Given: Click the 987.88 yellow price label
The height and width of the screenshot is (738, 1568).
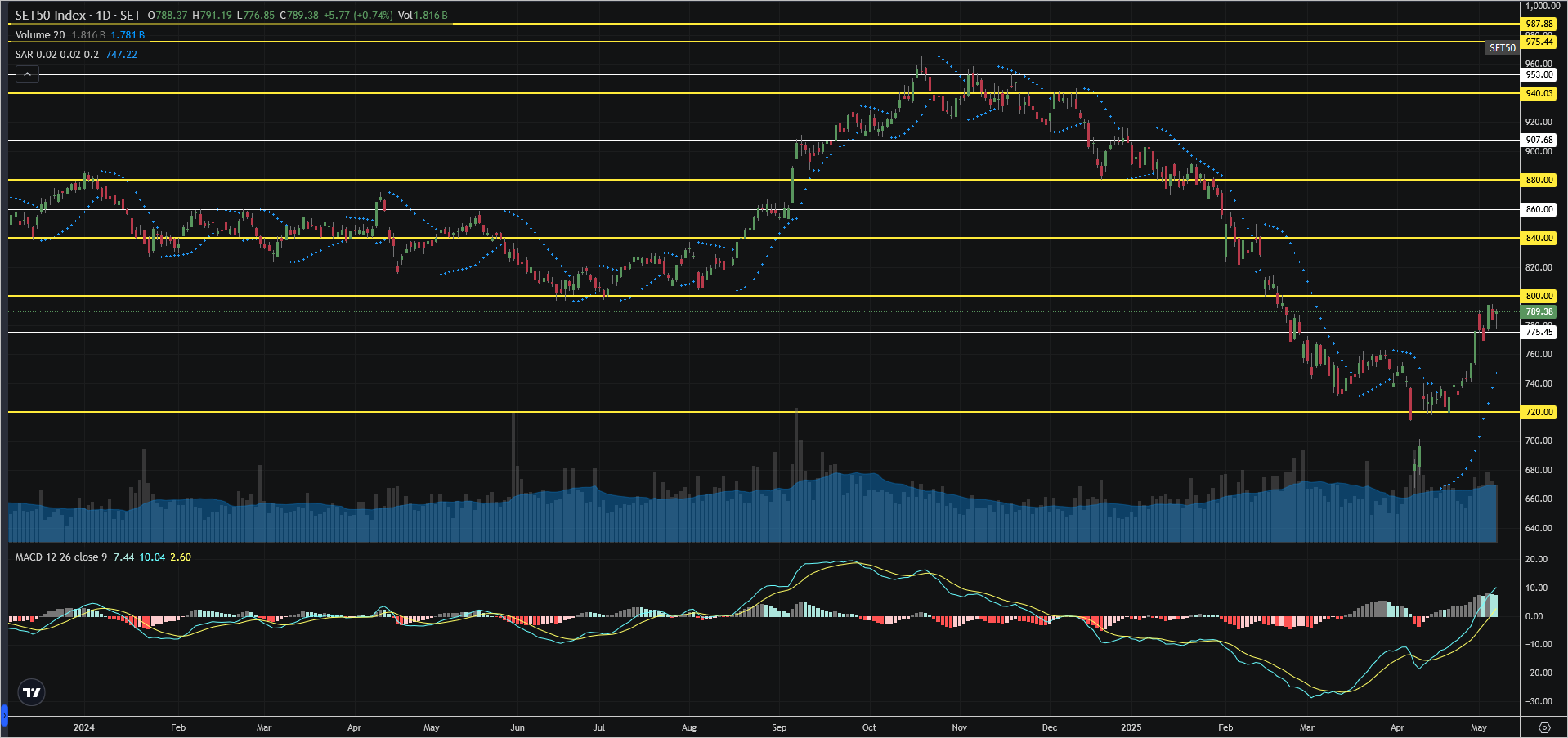Looking at the screenshot, I should 1539,24.
